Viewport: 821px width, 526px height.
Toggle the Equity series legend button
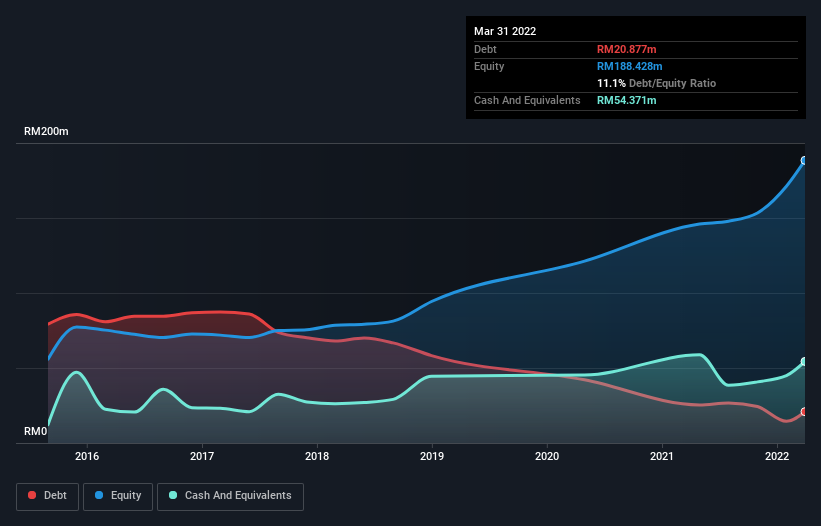[x=118, y=496]
